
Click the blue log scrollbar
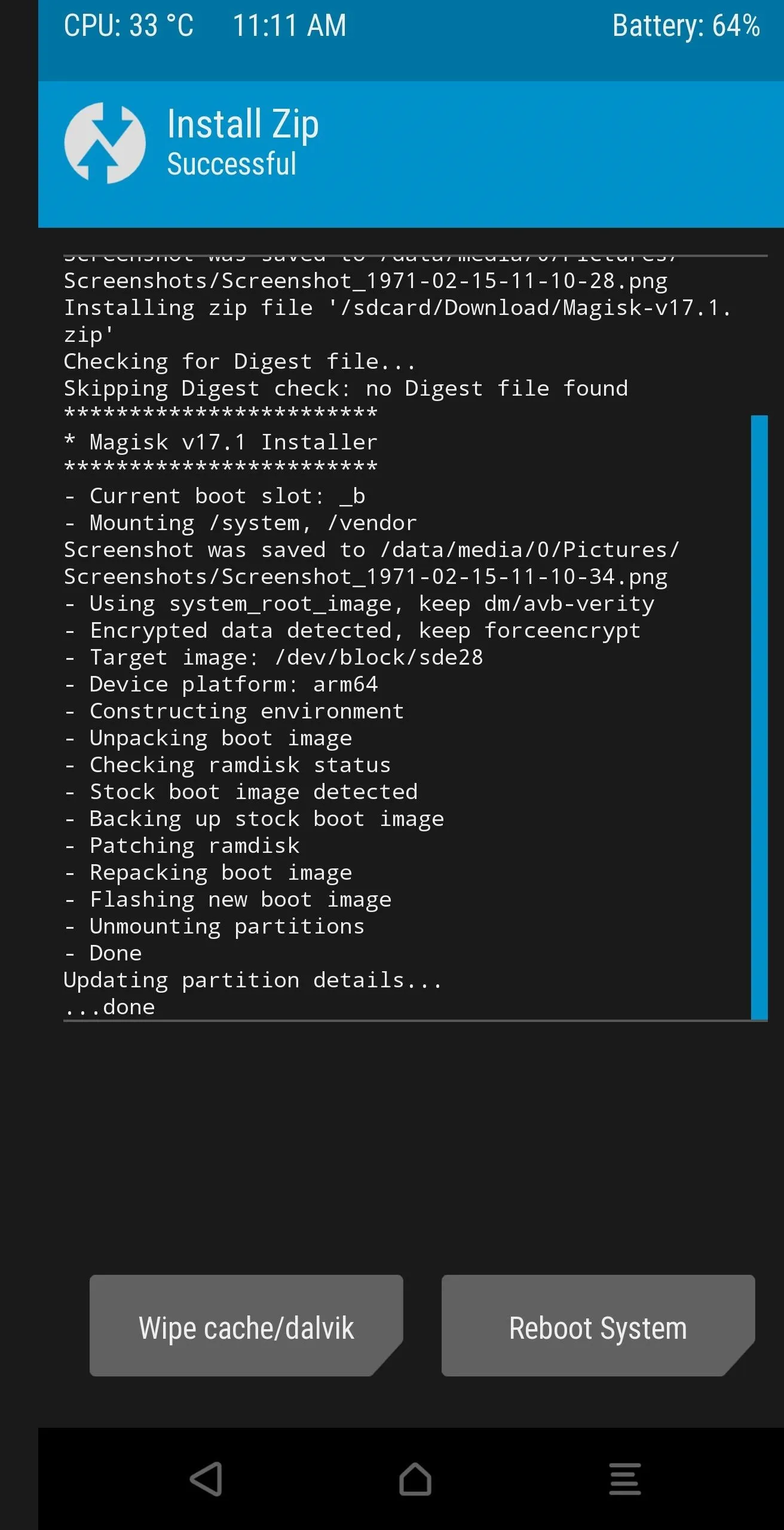[759, 717]
